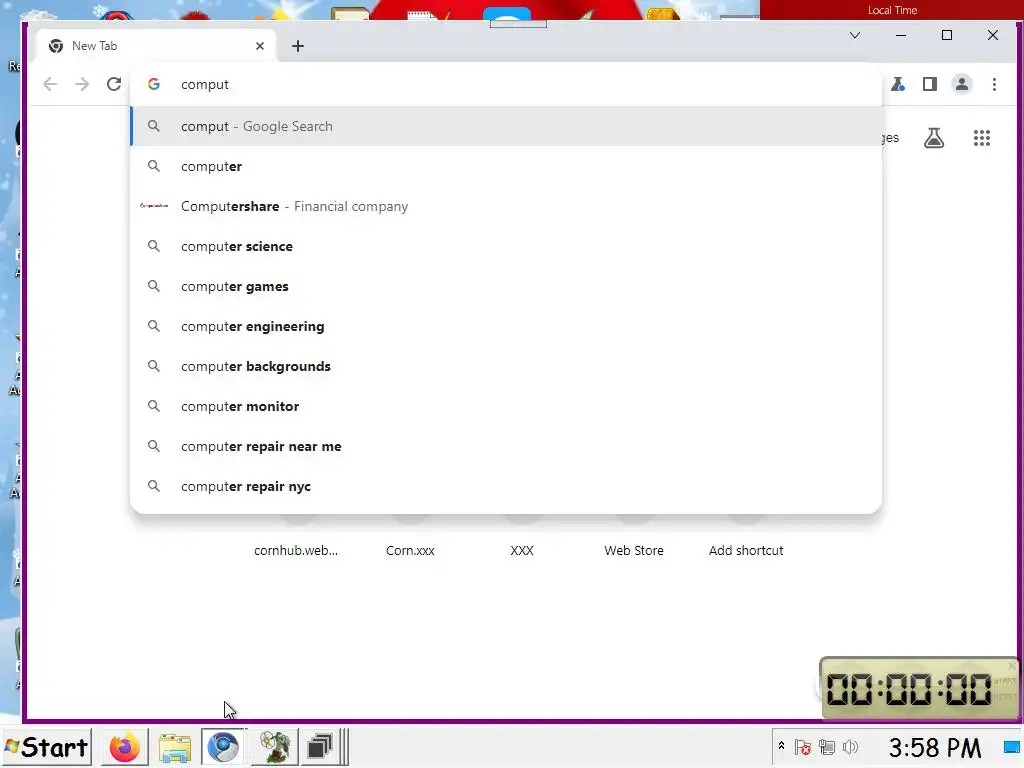
Task: Open a new tab with the plus button
Action: point(298,46)
